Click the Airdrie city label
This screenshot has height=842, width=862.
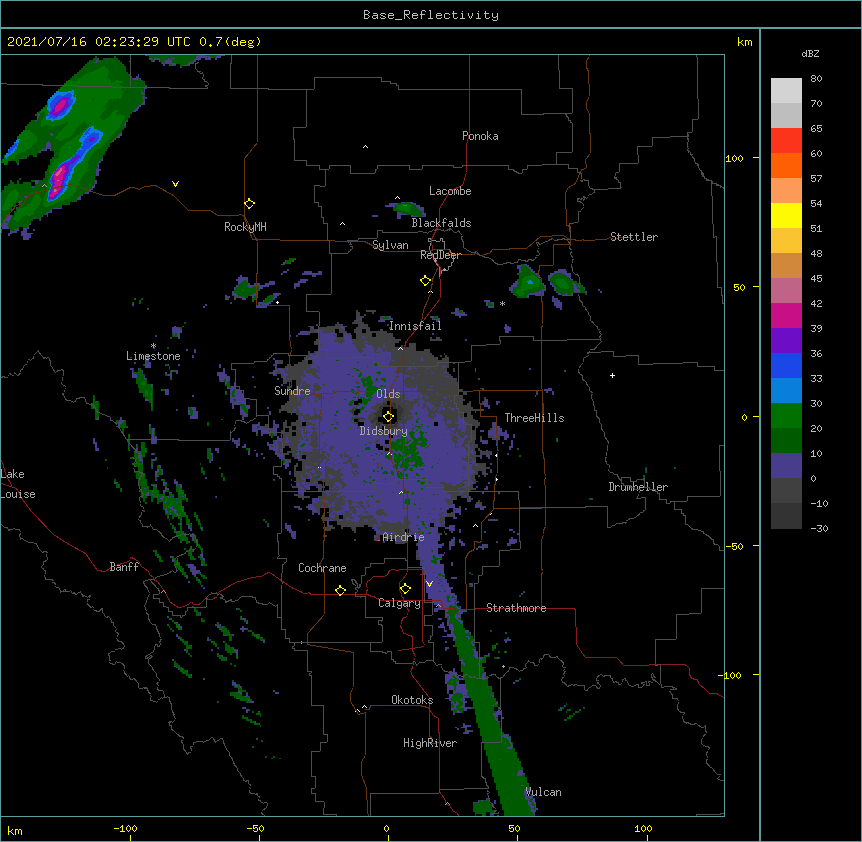coord(403,537)
